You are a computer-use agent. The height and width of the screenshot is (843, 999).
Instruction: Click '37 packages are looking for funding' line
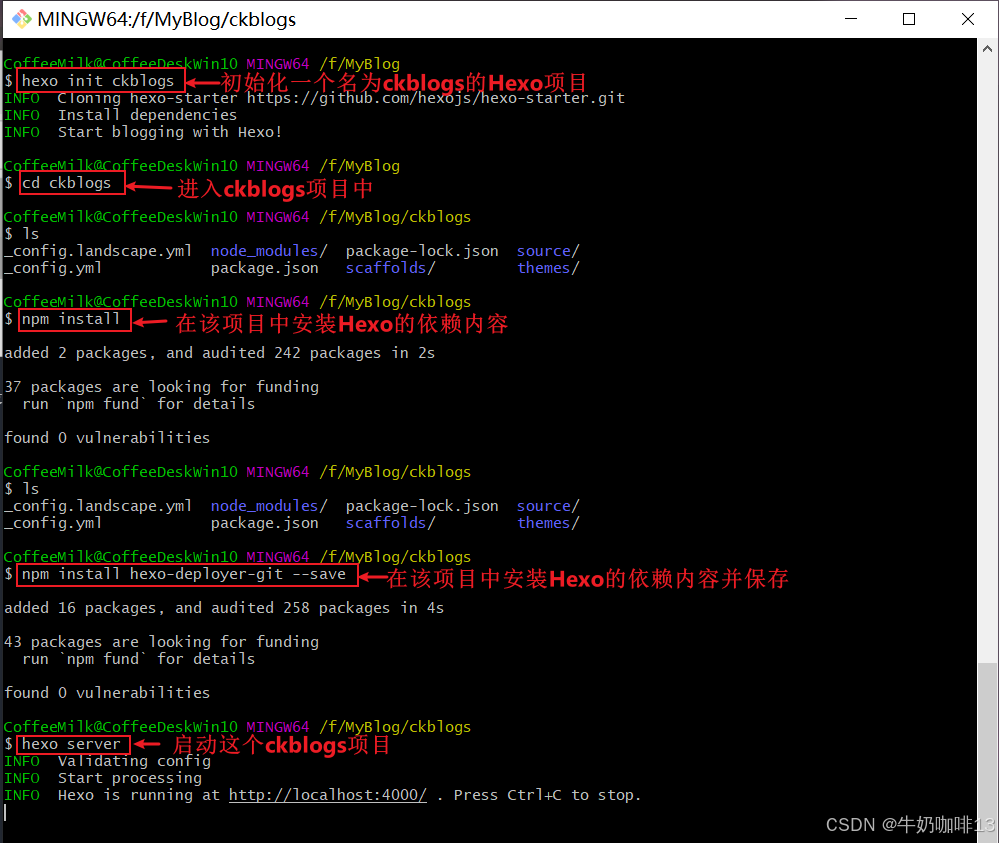click(x=162, y=387)
